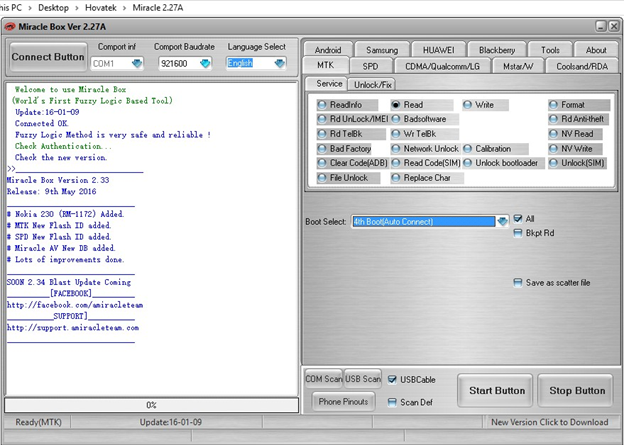Click New Version Click to Download
Image resolution: width=624 pixels, height=445 pixels.
point(549,422)
